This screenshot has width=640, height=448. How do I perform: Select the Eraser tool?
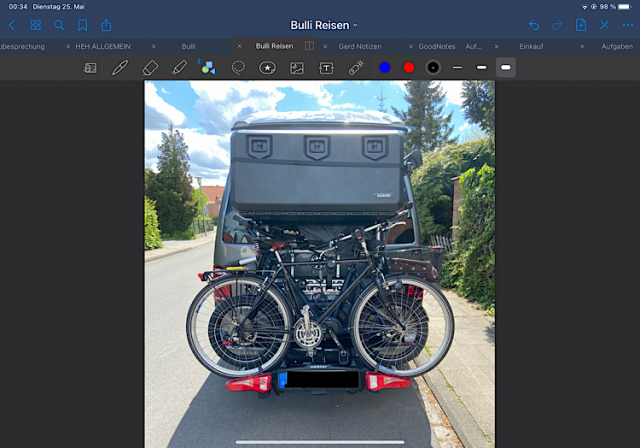pos(150,67)
